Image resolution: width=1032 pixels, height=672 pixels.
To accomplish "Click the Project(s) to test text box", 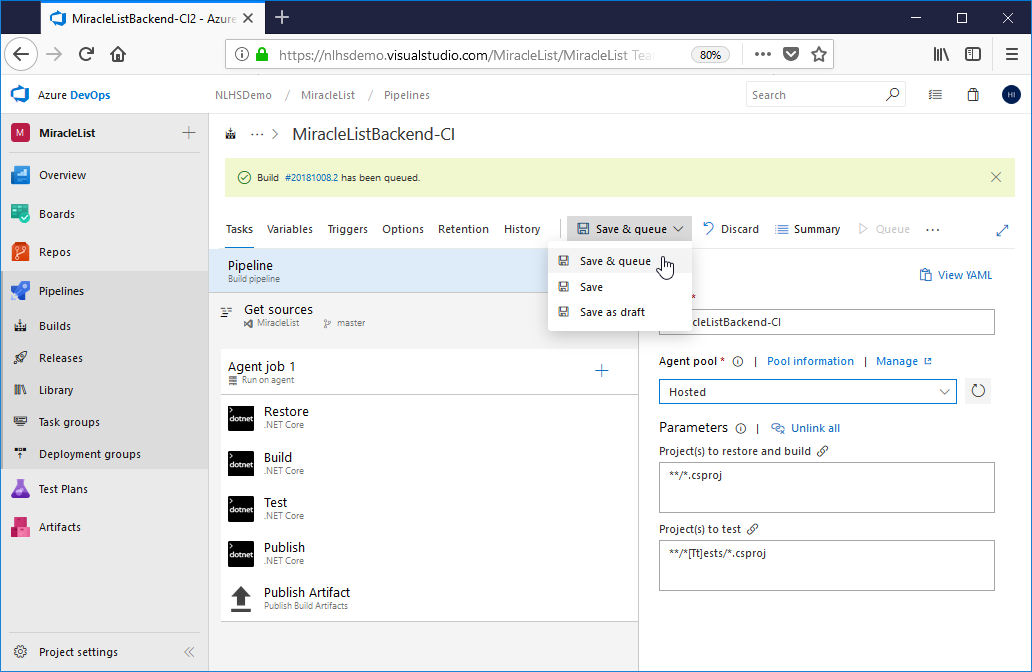I will 827,565.
